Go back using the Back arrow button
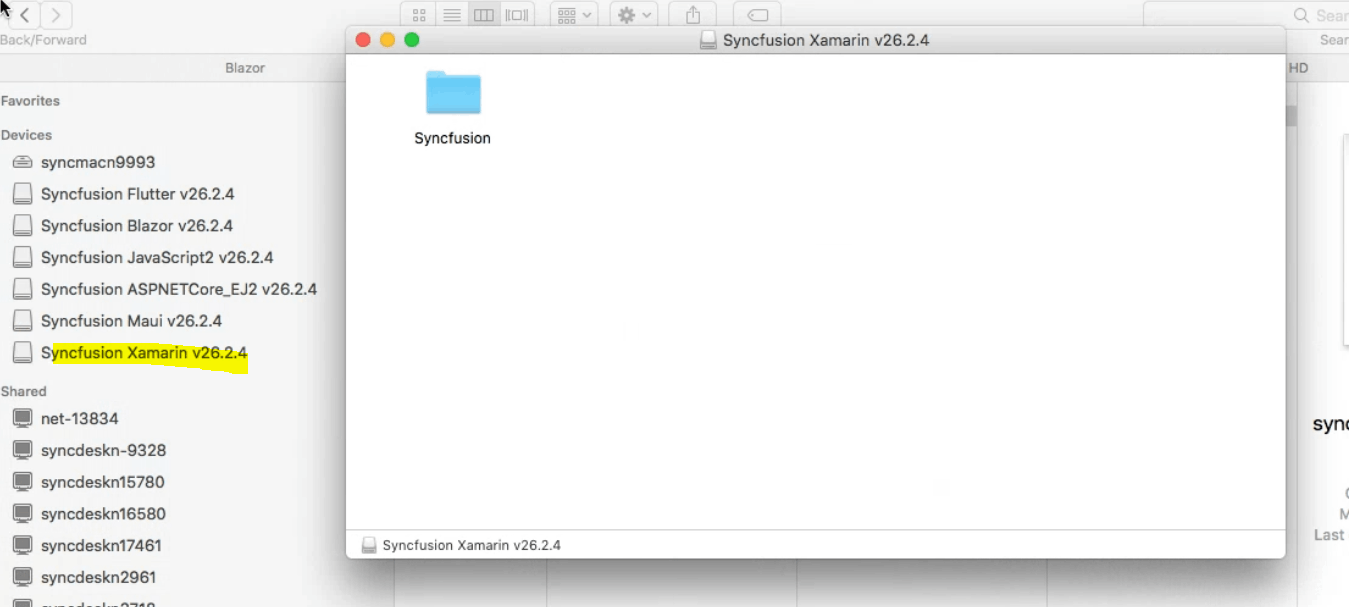This screenshot has height=607, width=1349. (22, 15)
